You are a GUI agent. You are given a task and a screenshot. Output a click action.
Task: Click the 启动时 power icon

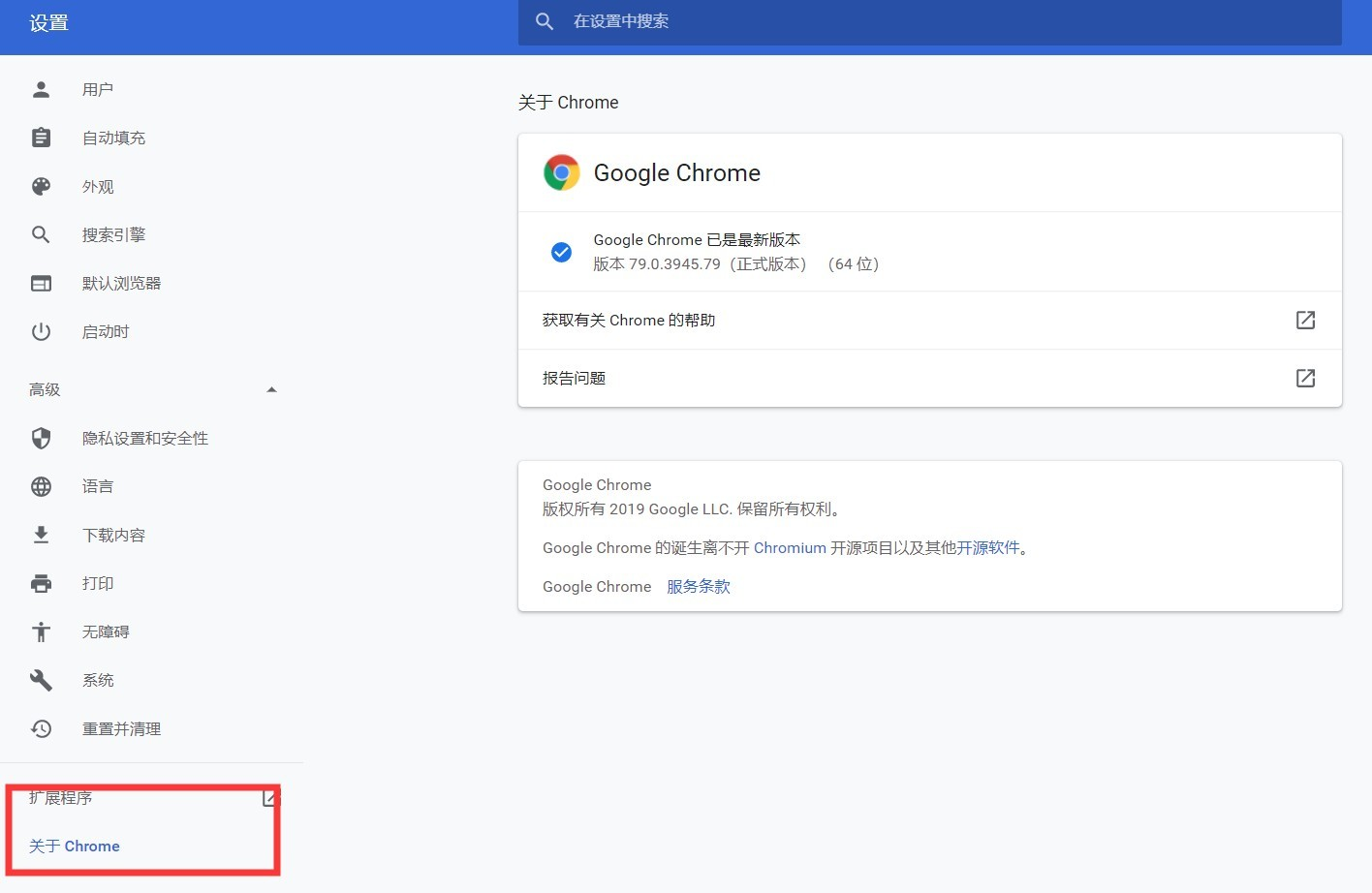pyautogui.click(x=41, y=331)
